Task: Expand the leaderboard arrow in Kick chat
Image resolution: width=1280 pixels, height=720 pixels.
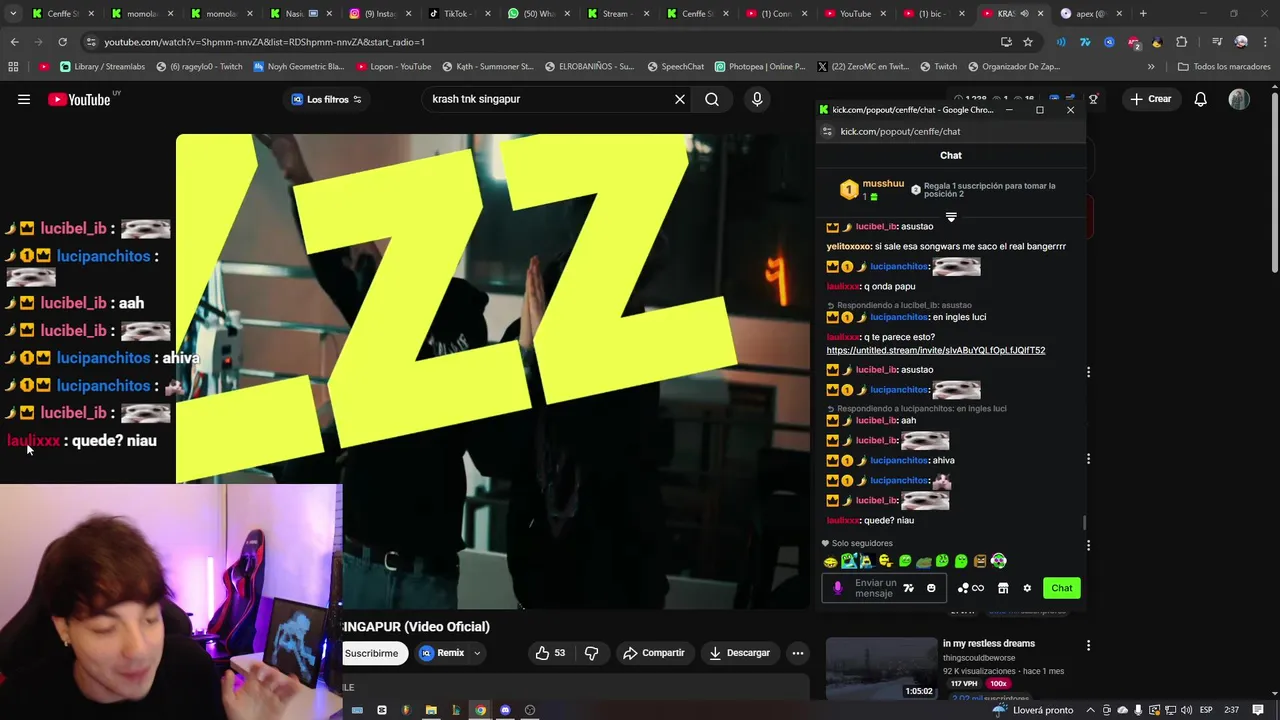Action: pyautogui.click(x=951, y=217)
